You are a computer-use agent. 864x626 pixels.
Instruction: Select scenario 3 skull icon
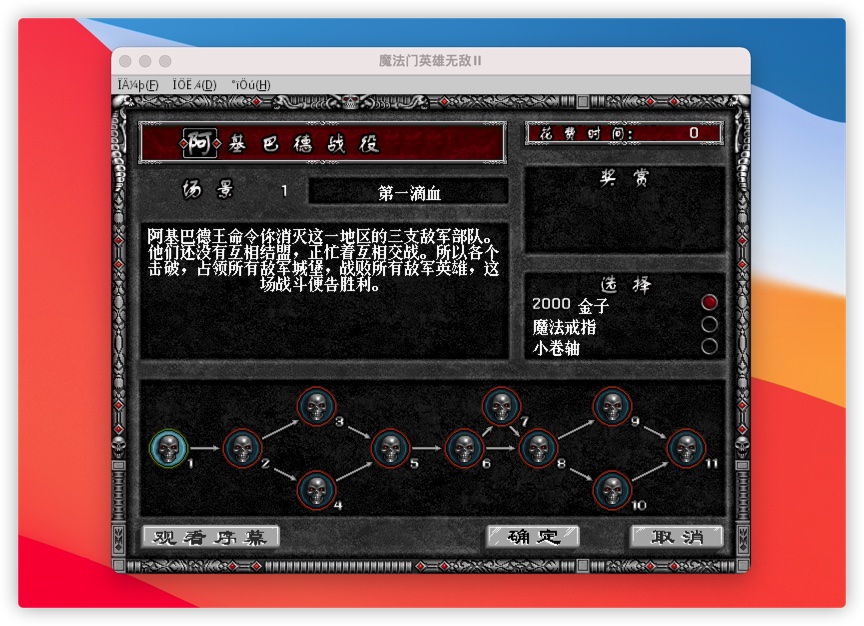point(316,406)
